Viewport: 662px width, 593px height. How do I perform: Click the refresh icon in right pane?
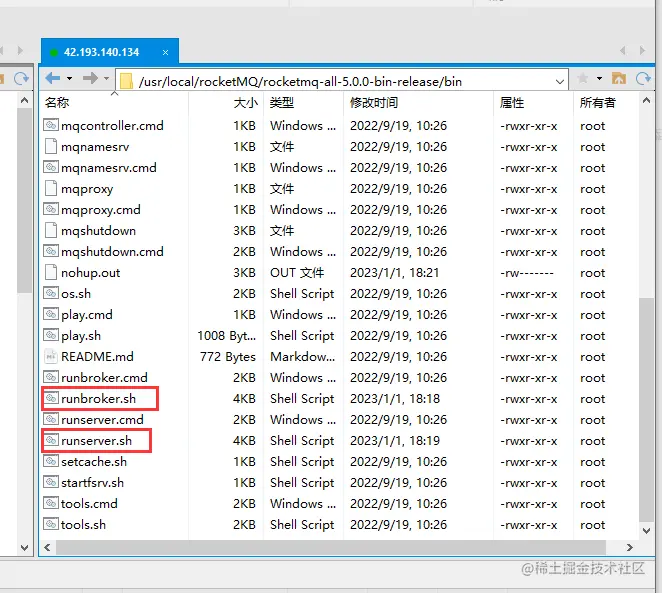[643, 78]
